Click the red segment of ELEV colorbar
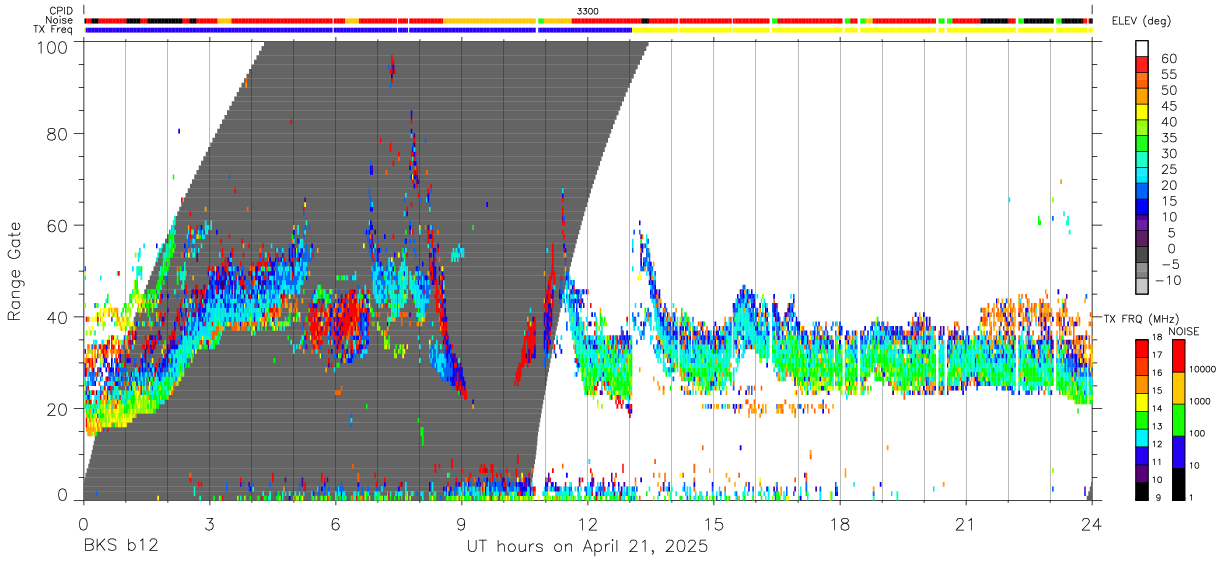The image size is (1228, 567). click(x=1142, y=65)
